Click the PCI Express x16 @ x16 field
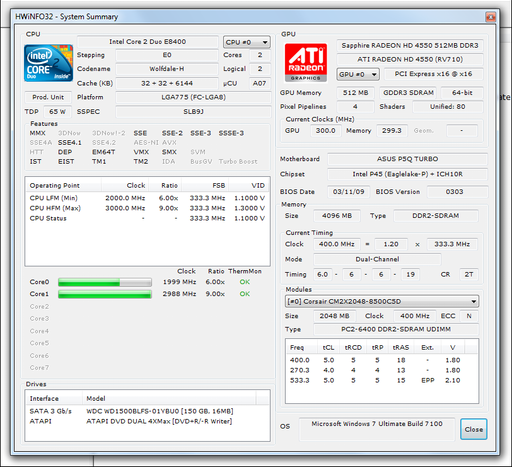This screenshot has height=467, width=512. (434, 74)
